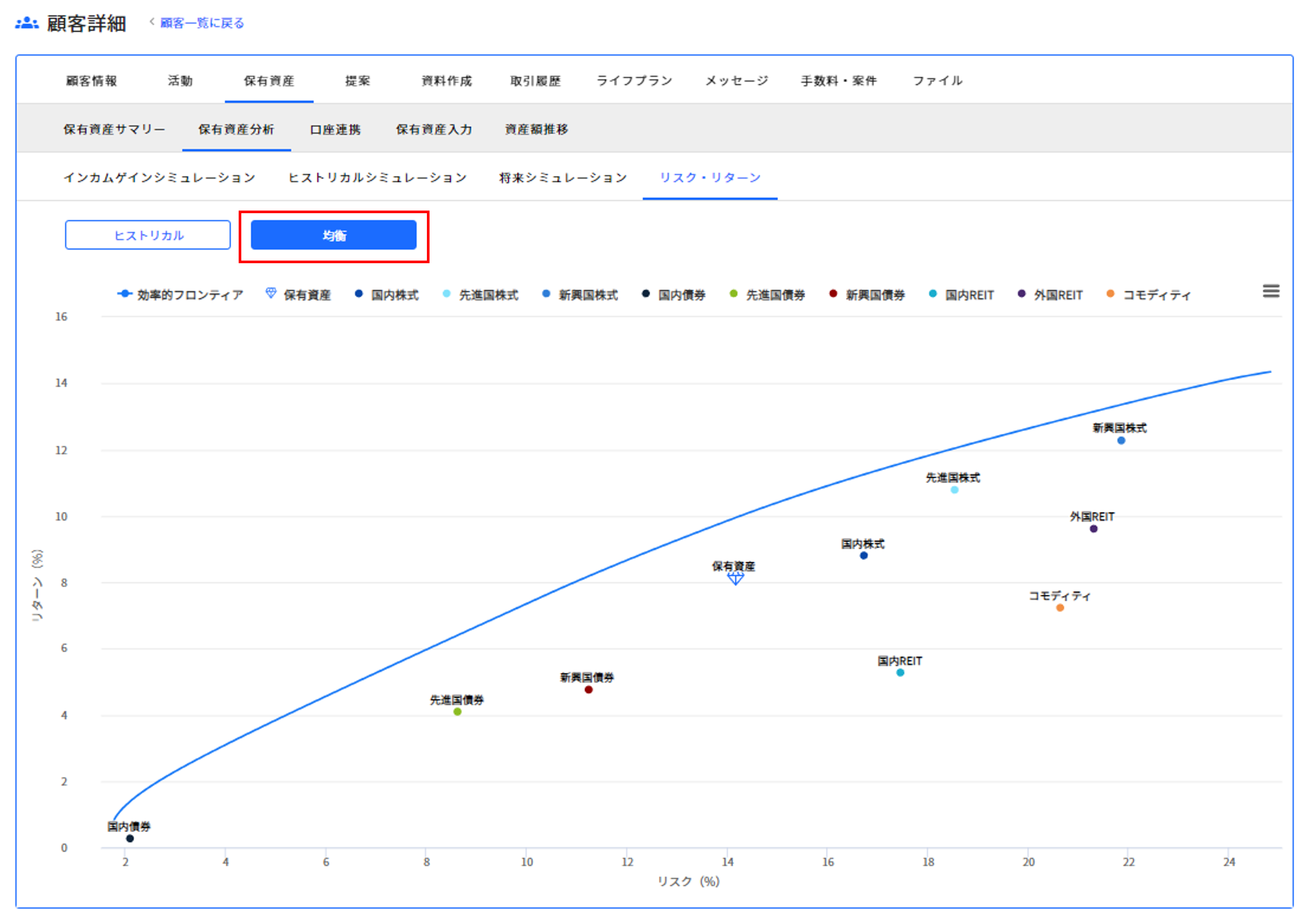The height and width of the screenshot is (924, 1308).
Task: Select the 均衡 mode button
Action: pos(333,235)
